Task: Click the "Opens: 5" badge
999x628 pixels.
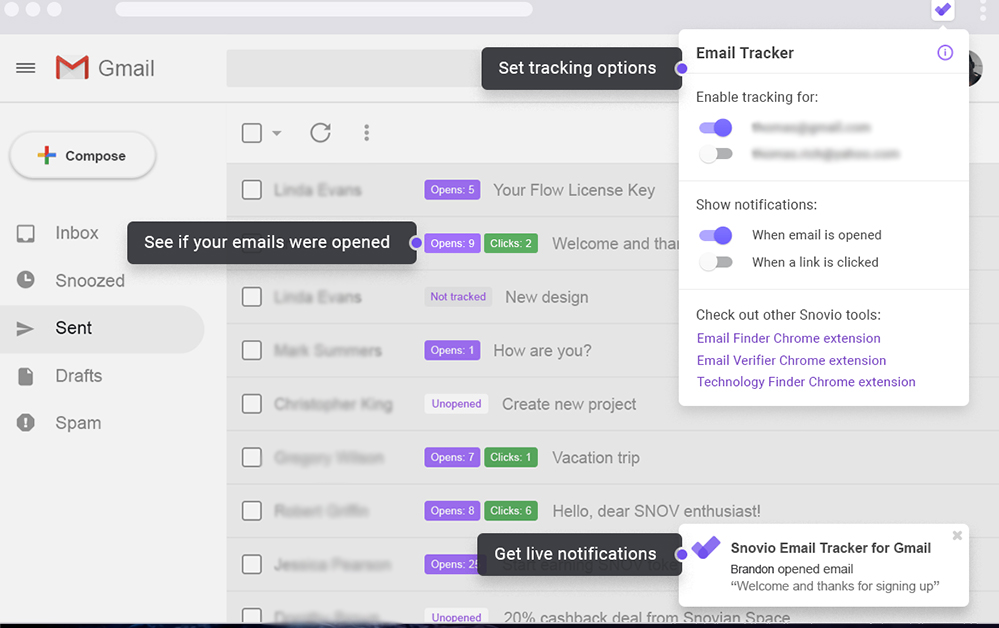Action: pyautogui.click(x=452, y=190)
